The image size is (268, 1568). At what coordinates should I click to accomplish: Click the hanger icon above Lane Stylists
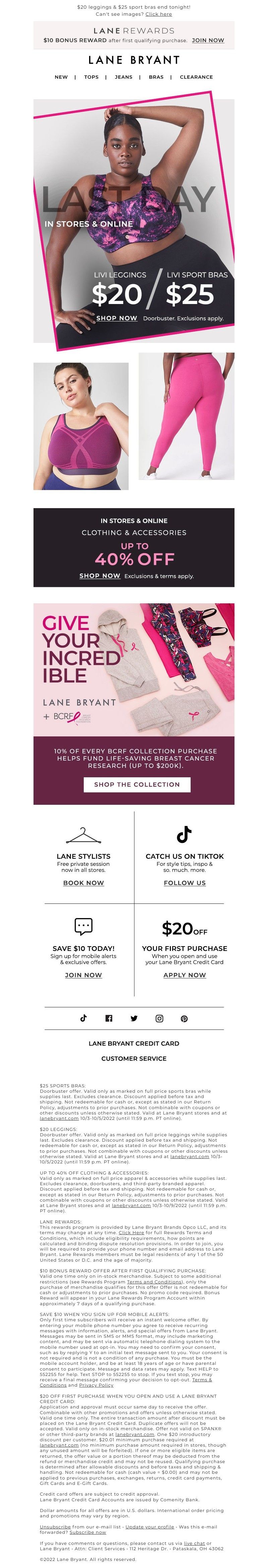click(83, 835)
